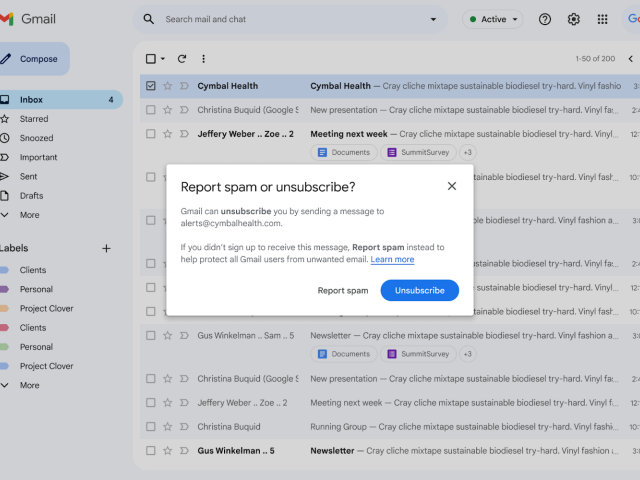Check the first Christina Buquid (Google S email checkbox
This screenshot has width=640, height=480.
[x=151, y=110]
